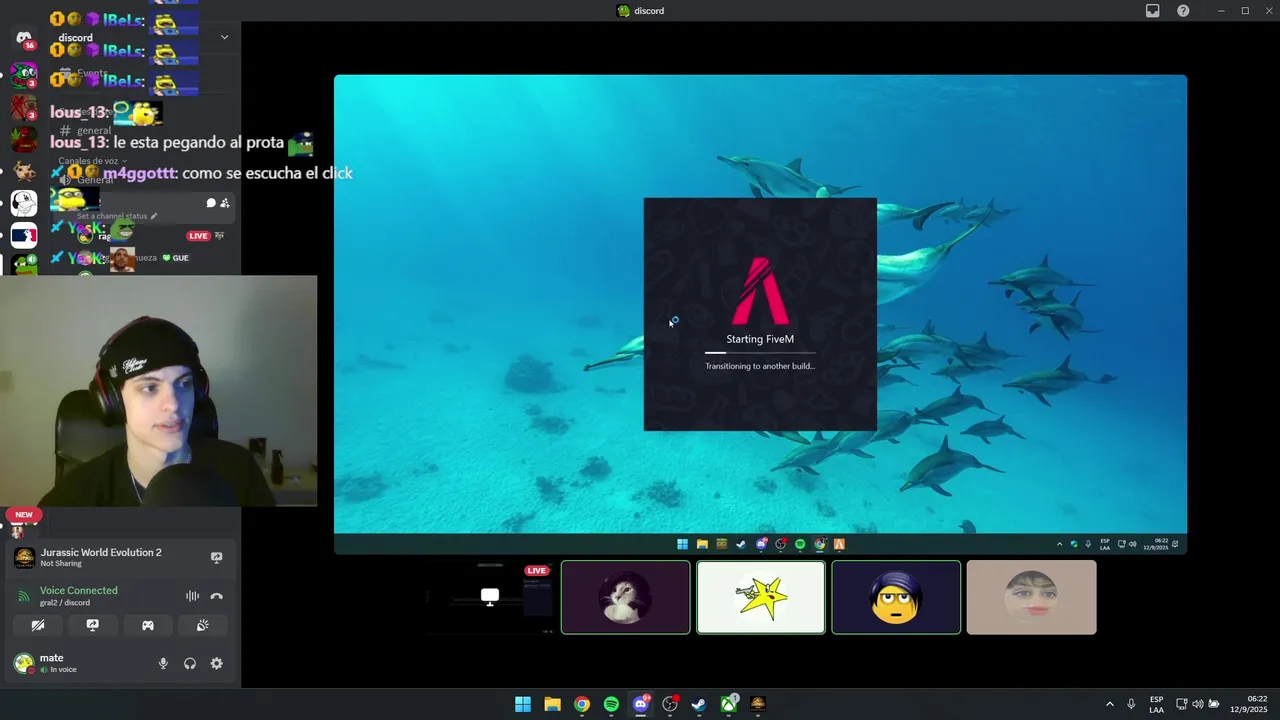Open the Windows Start menu

pyautogui.click(x=523, y=704)
